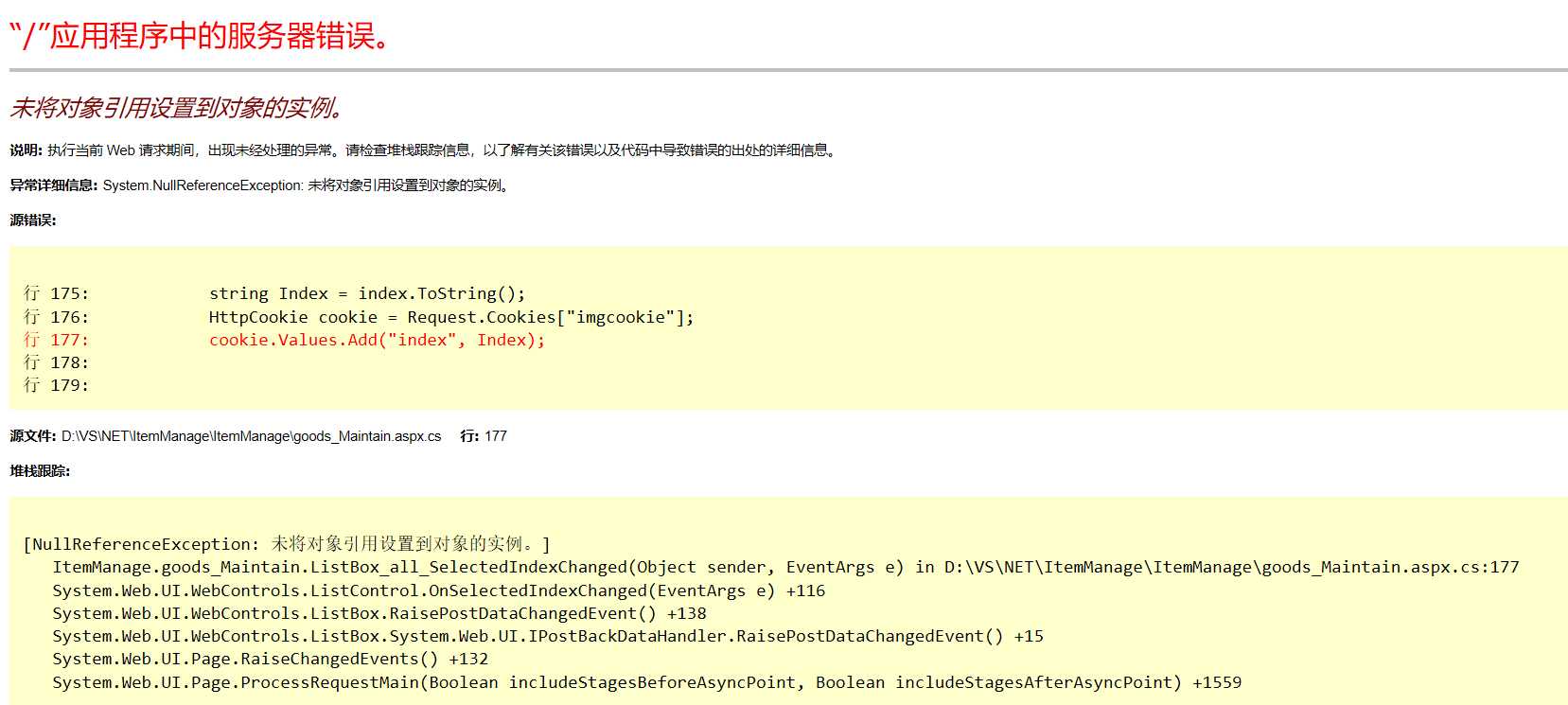Select the italic null reference error subtitle
The width and height of the screenshot is (1568, 705).
(x=177, y=108)
